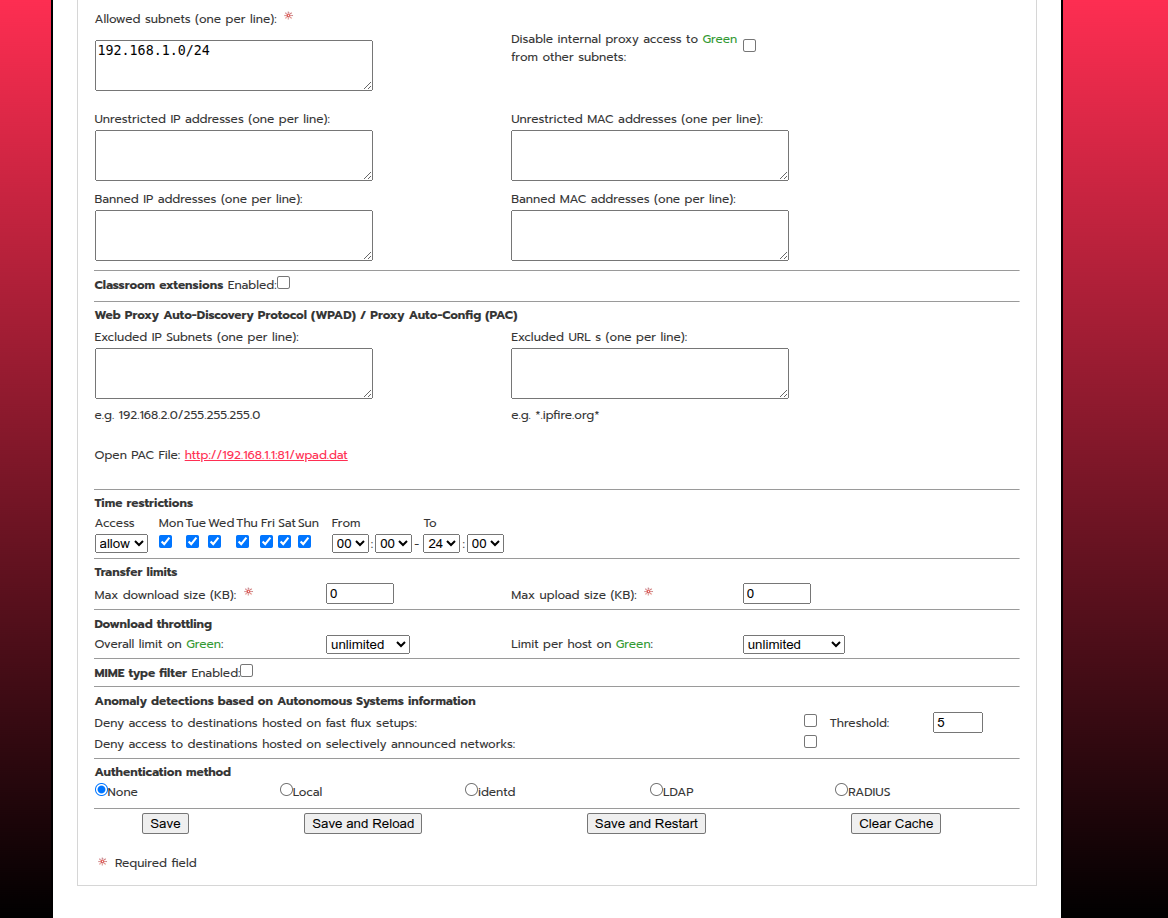This screenshot has width=1168, height=918.
Task: Select RADIUS authentication method
Action: point(841,790)
